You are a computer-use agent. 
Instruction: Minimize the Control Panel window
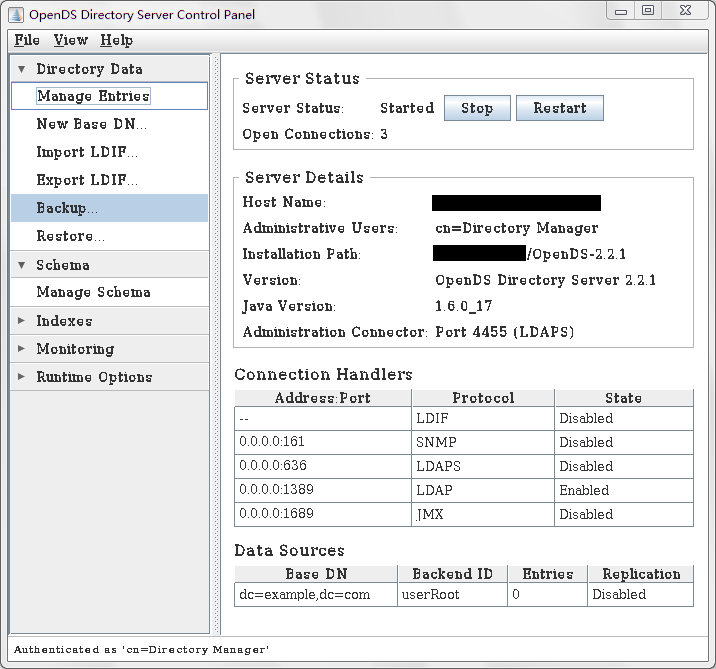coord(621,11)
